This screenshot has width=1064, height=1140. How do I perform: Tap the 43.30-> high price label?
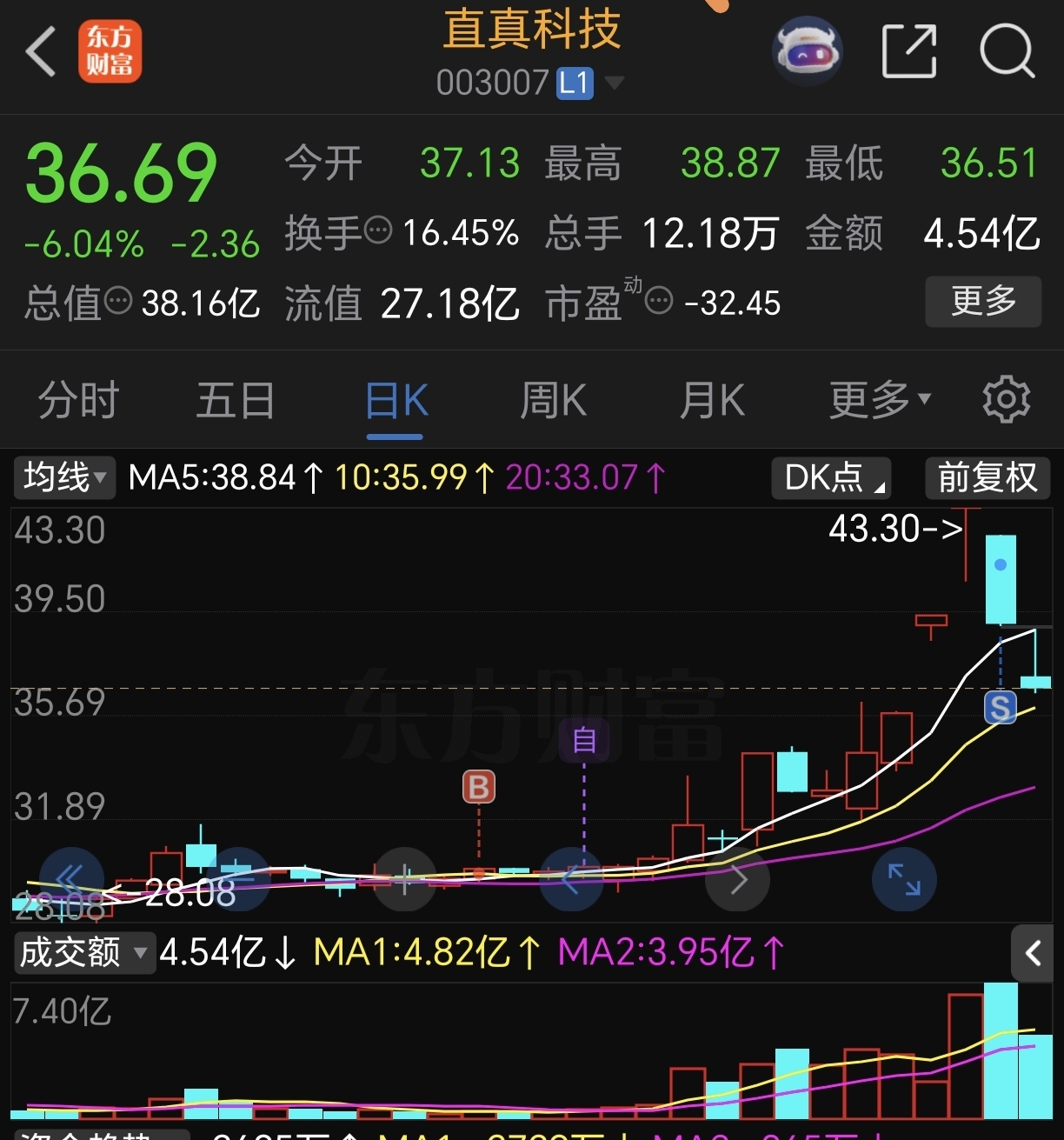tap(896, 528)
